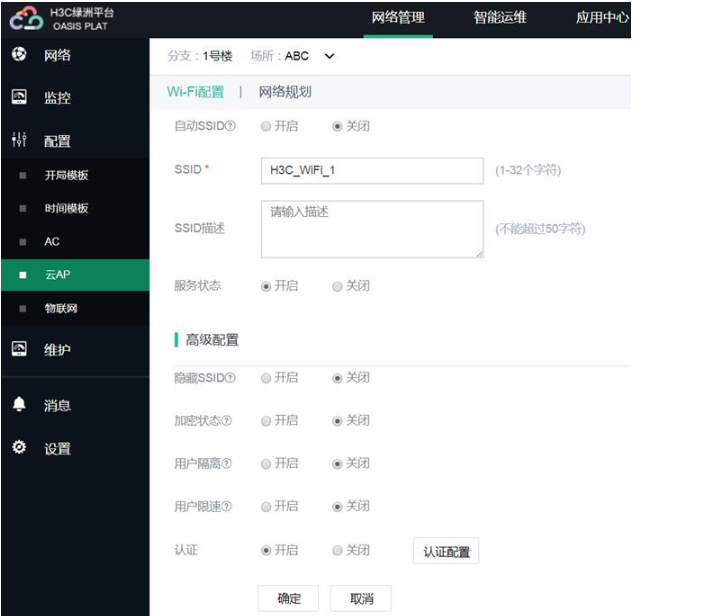The width and height of the screenshot is (712, 616).
Task: Expand the 场所 ABC dropdown arrow
Action: click(x=330, y=56)
